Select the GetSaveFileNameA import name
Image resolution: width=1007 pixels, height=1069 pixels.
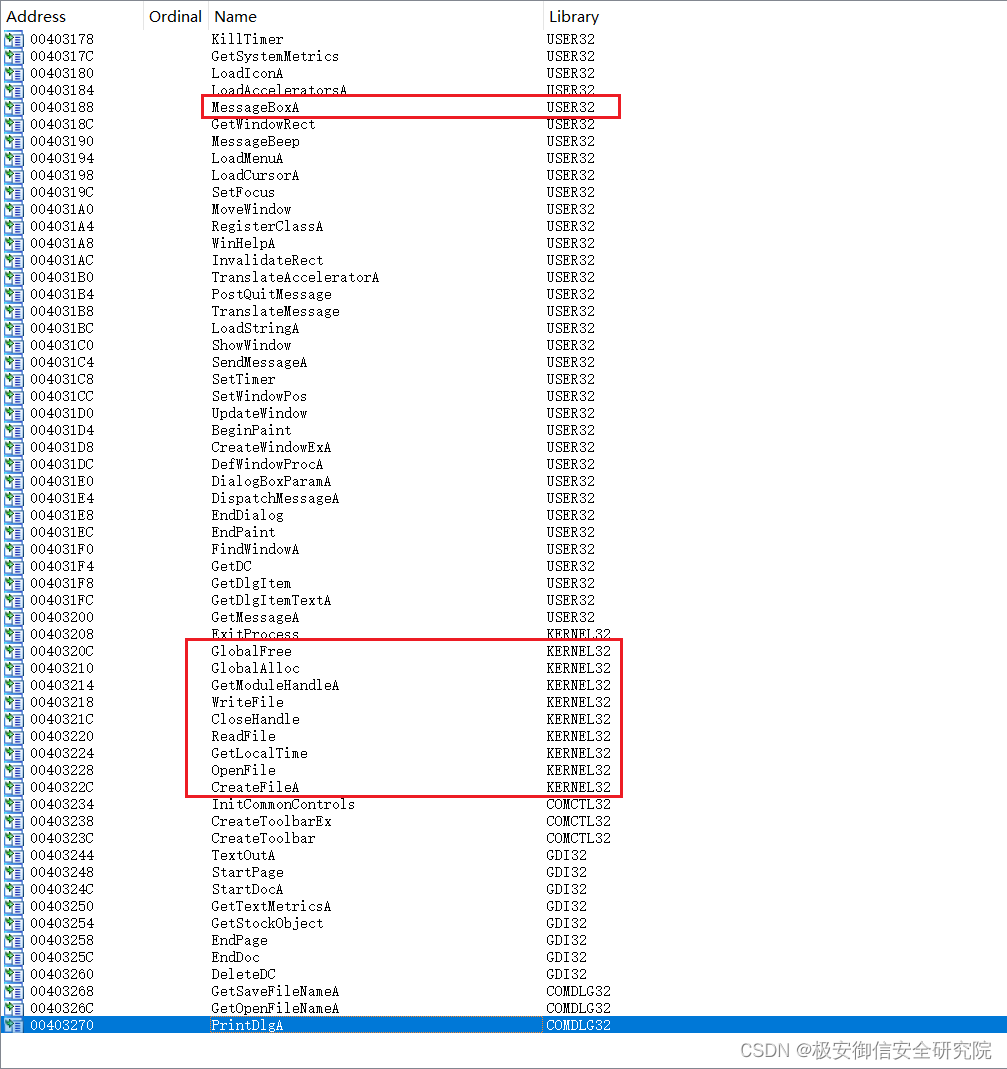pos(275,991)
